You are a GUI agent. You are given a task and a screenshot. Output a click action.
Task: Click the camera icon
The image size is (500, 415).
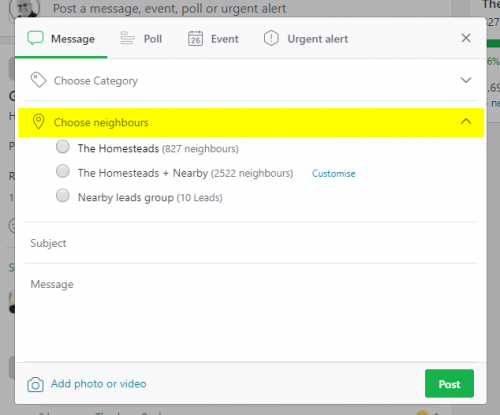pyautogui.click(x=35, y=384)
